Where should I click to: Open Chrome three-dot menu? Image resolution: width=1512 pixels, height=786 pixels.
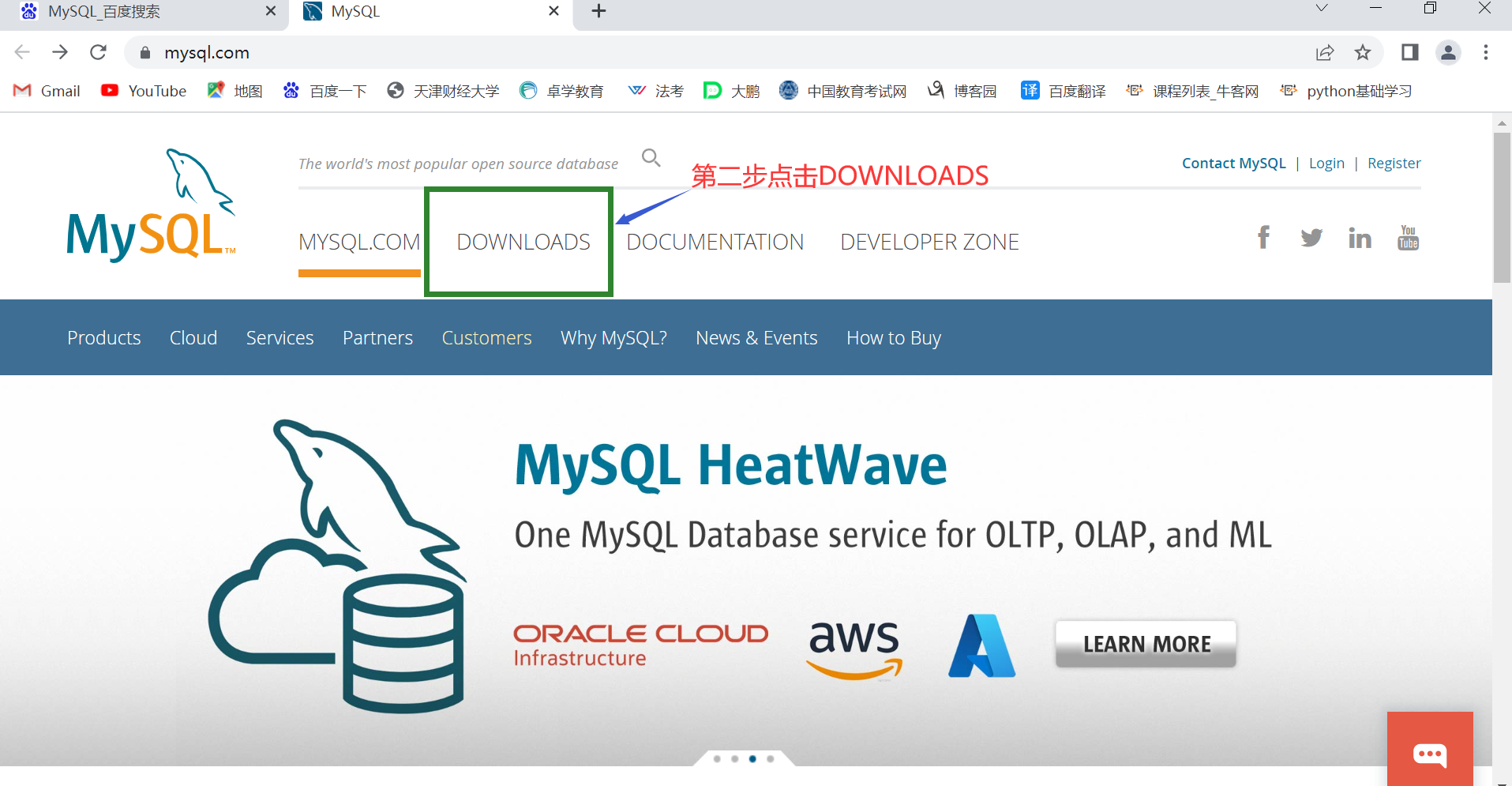[1486, 53]
